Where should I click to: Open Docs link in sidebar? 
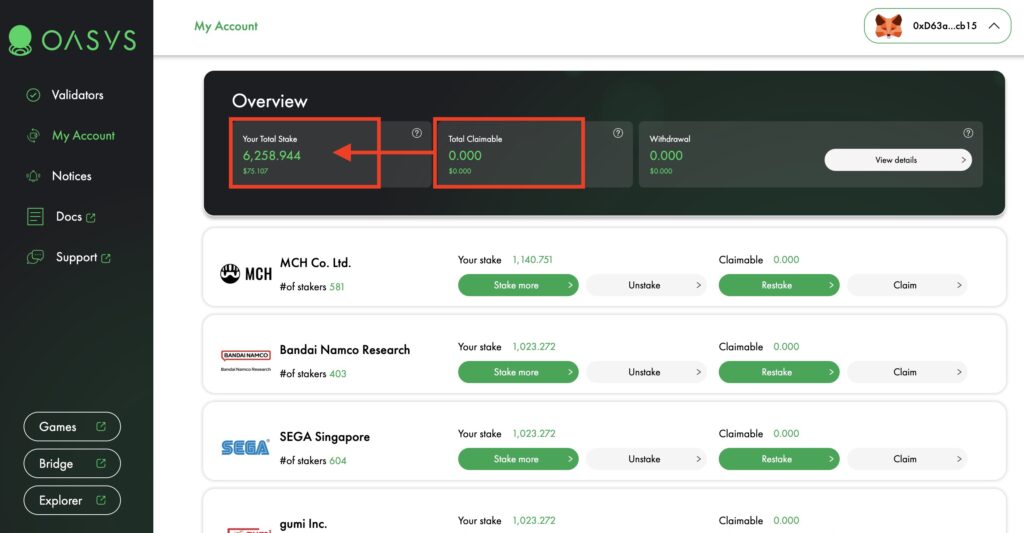[69, 217]
